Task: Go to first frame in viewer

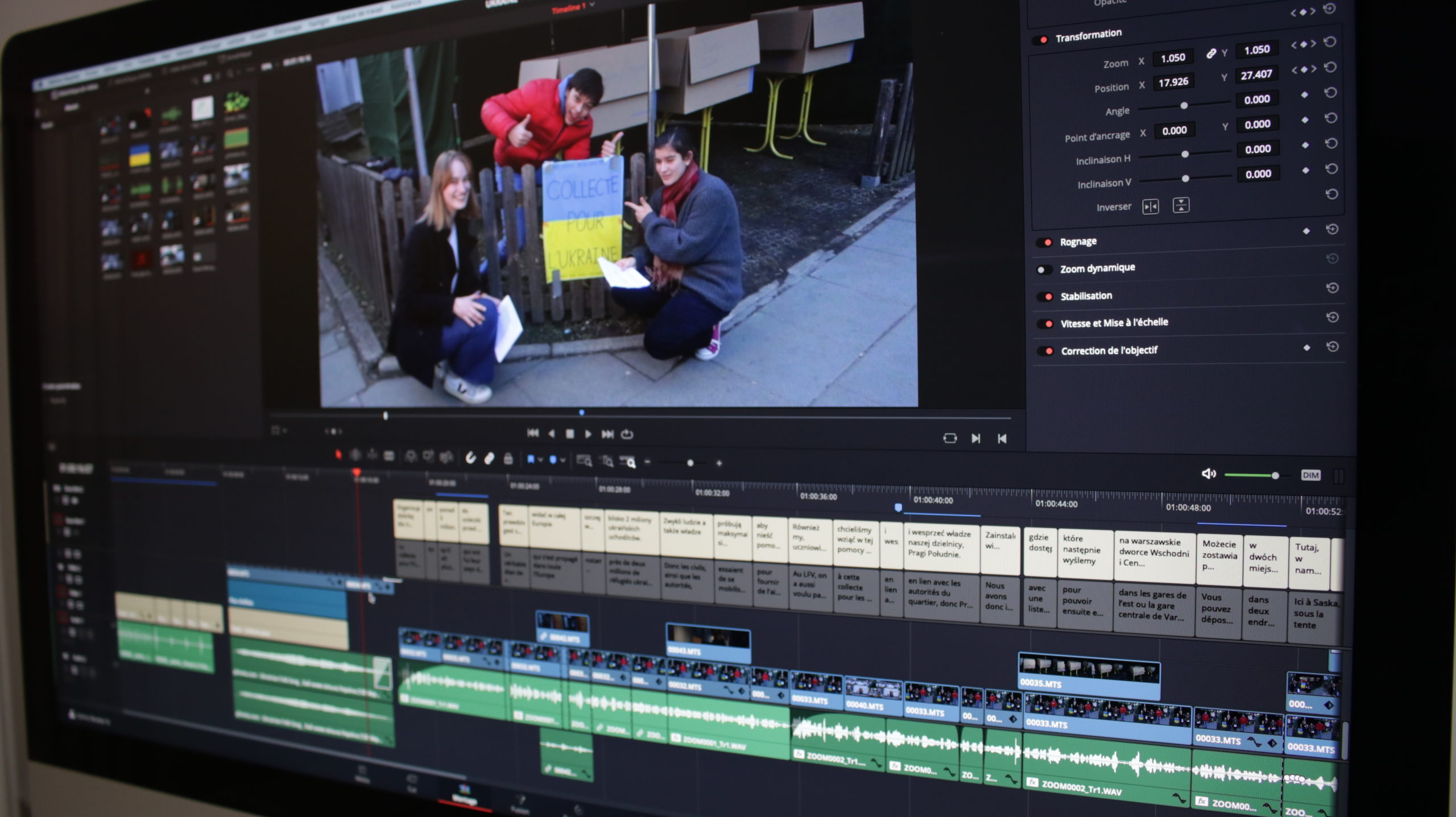Action: click(x=533, y=433)
